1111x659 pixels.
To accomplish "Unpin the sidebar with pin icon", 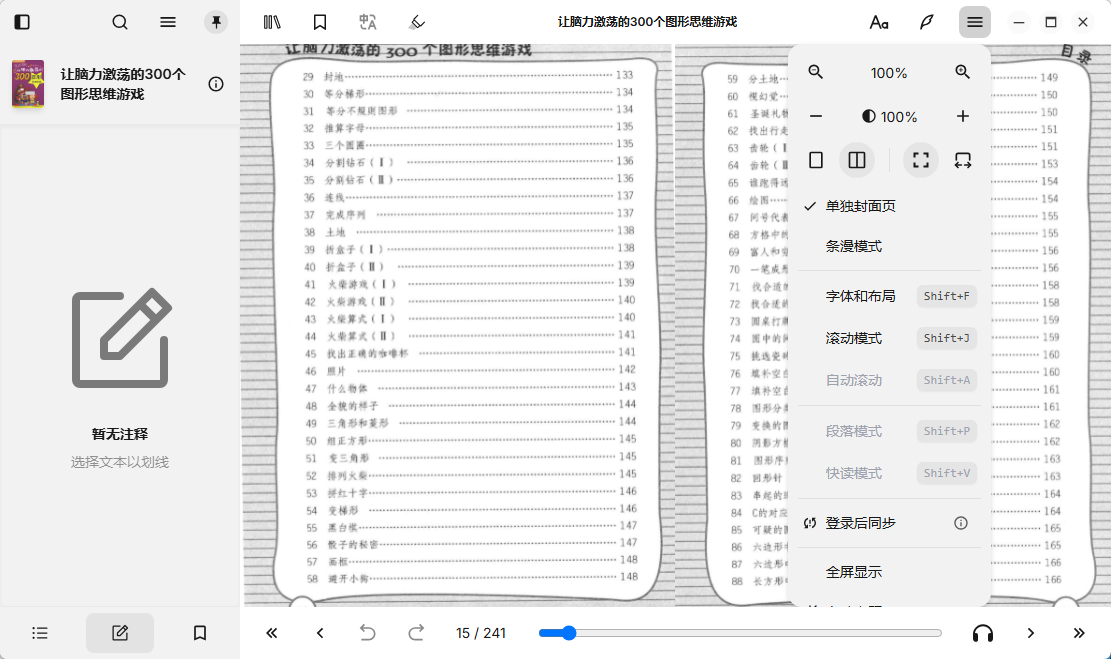I will point(216,22).
